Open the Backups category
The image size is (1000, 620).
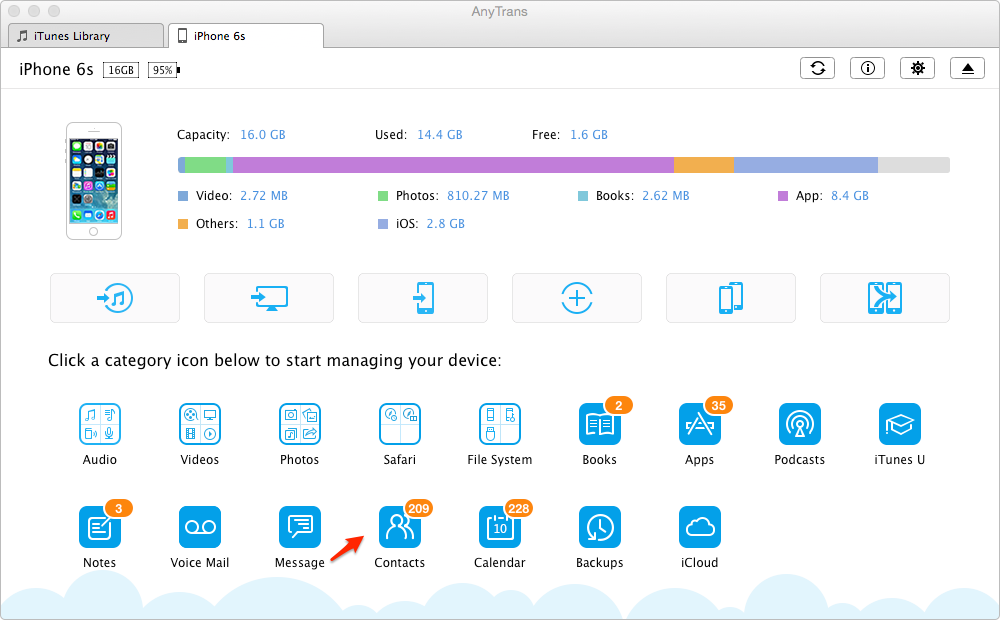coord(600,527)
